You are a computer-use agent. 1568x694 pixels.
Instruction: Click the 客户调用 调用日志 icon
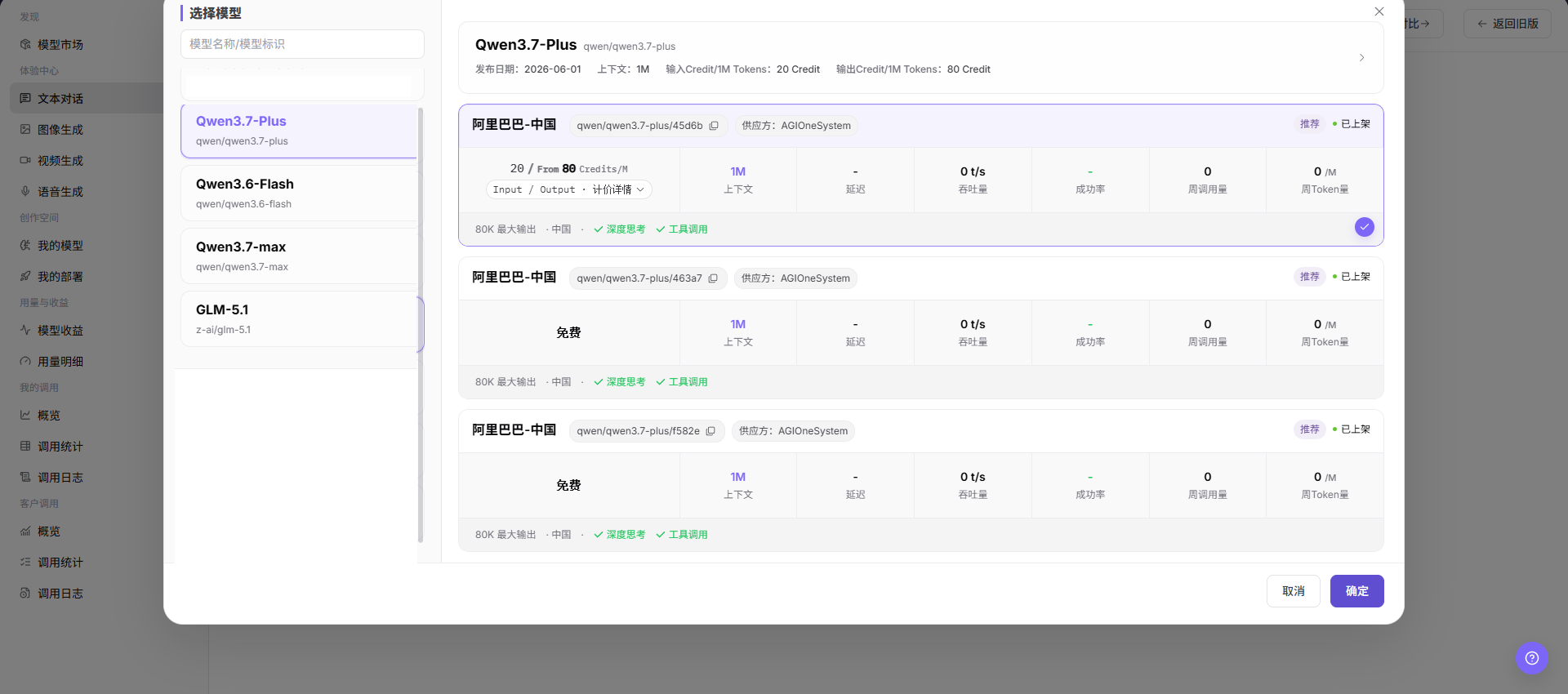click(x=25, y=594)
